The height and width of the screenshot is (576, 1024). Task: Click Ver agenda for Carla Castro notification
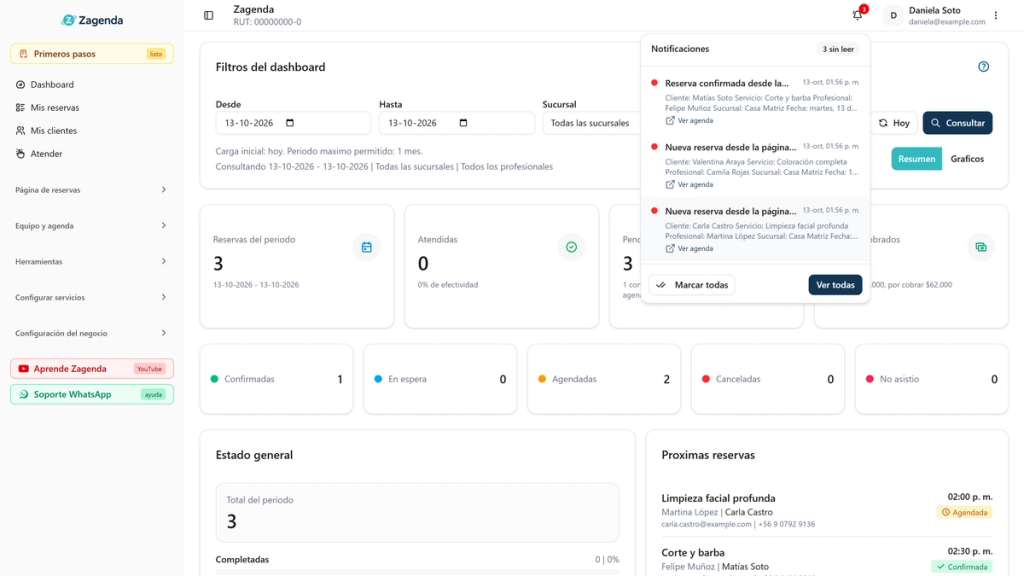690,249
